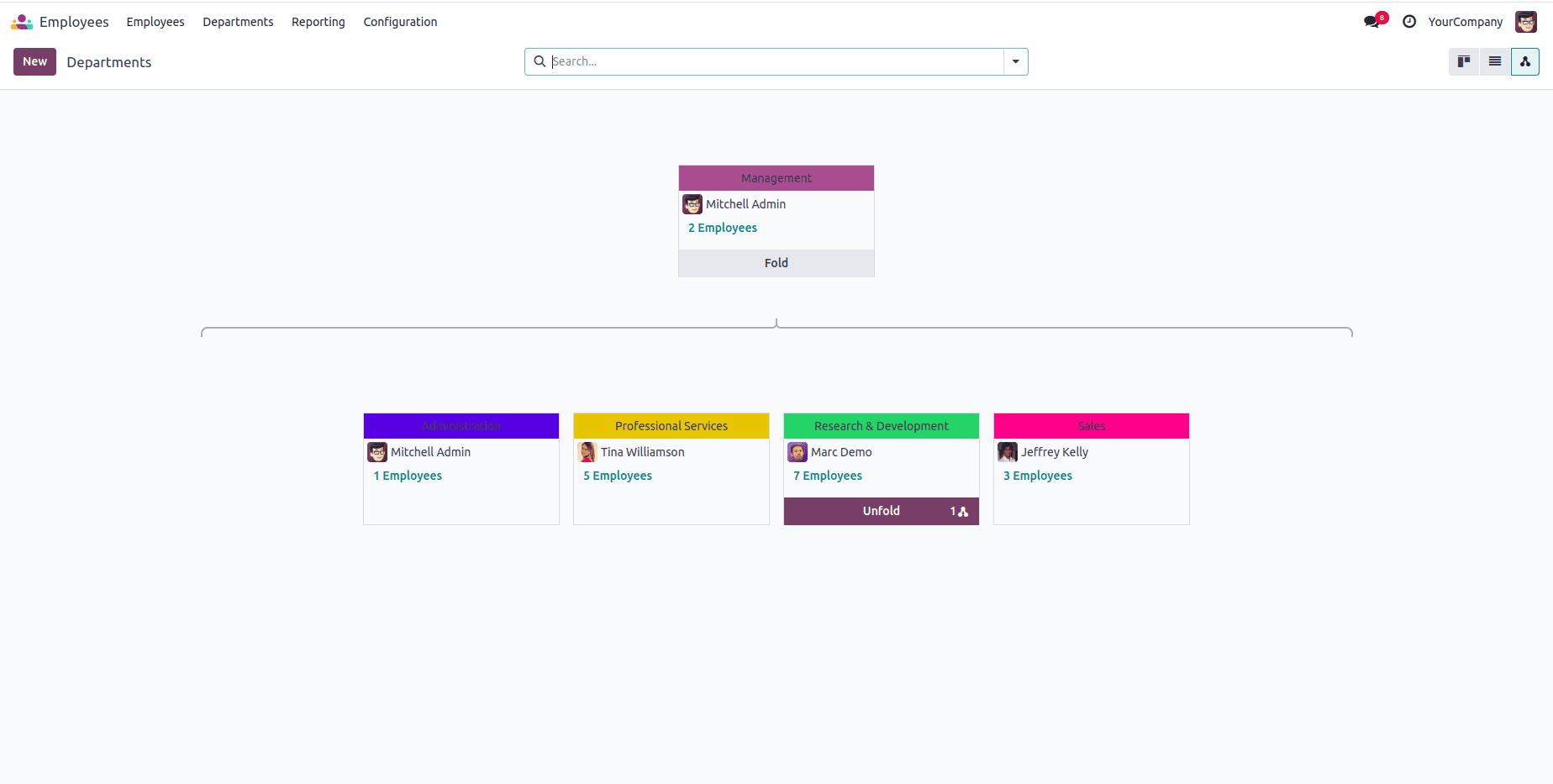Switch to List view

point(1495,61)
